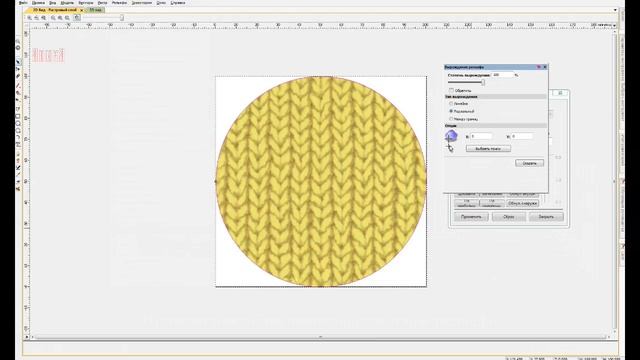The image size is (640, 360).
Task: Click the horizontal scrollbar below the canvas
Action: pyautogui.click(x=320, y=337)
